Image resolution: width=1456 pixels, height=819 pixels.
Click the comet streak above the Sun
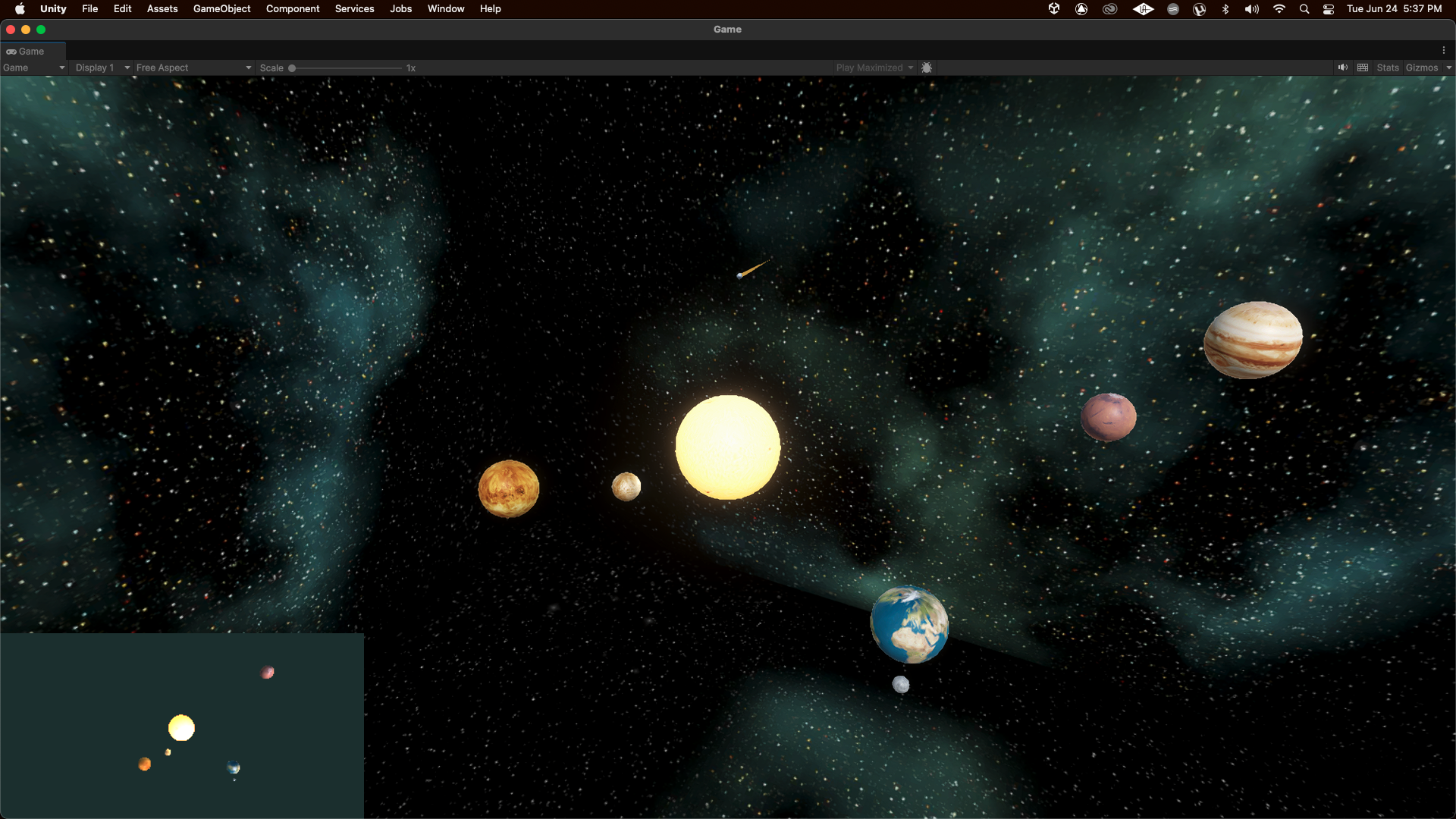[x=753, y=269]
